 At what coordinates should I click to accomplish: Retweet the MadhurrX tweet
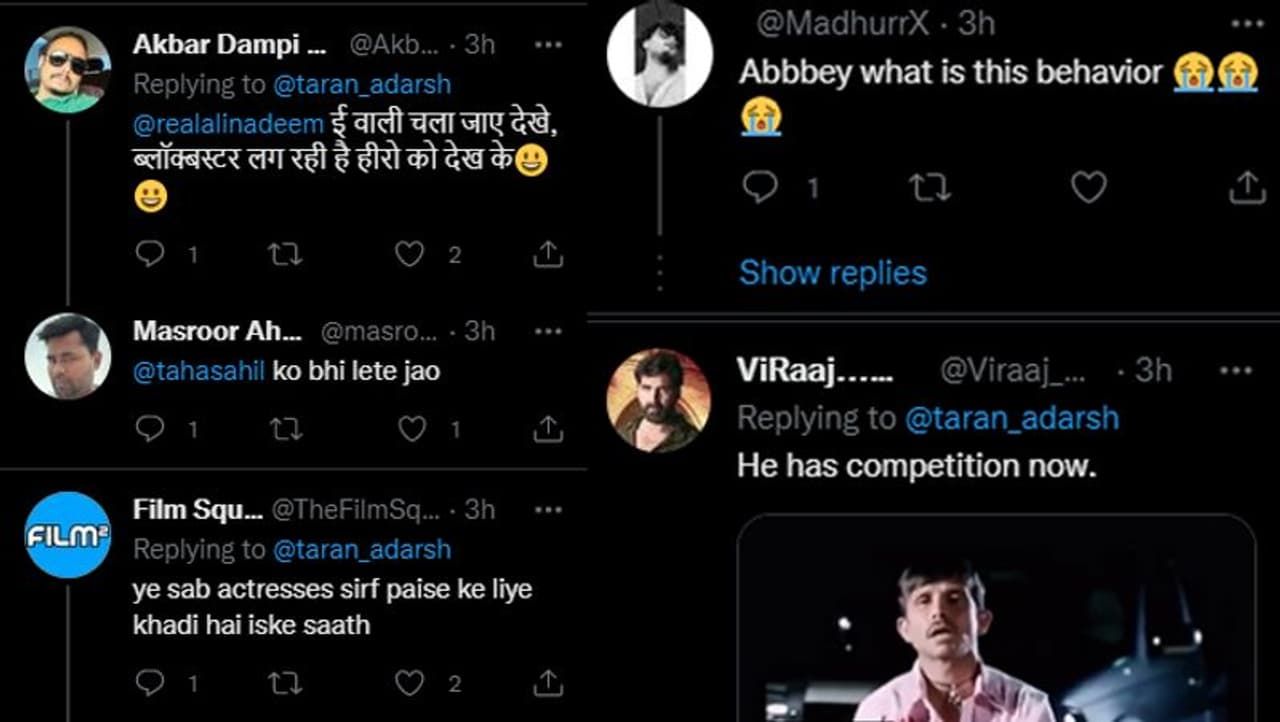click(x=930, y=187)
